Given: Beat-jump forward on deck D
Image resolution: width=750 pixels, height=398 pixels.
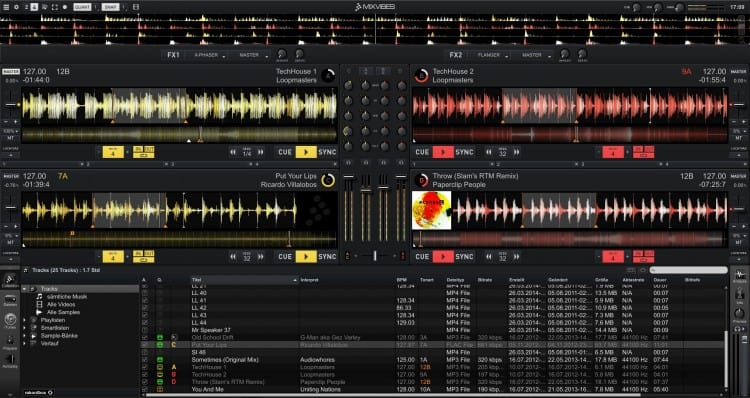Looking at the screenshot, I should tap(517, 257).
